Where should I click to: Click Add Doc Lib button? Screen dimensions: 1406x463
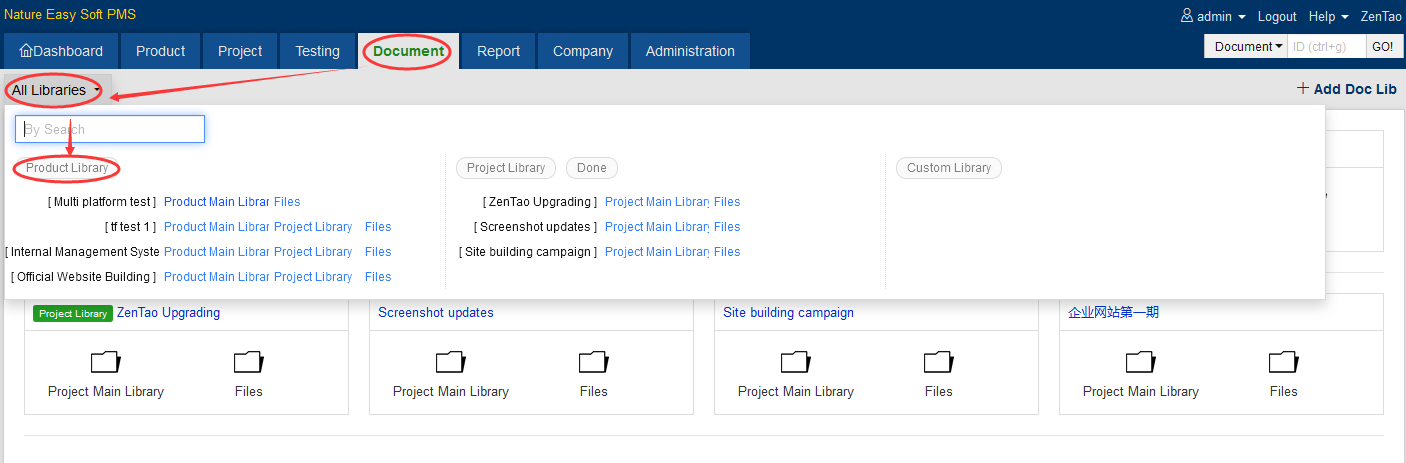click(1346, 89)
